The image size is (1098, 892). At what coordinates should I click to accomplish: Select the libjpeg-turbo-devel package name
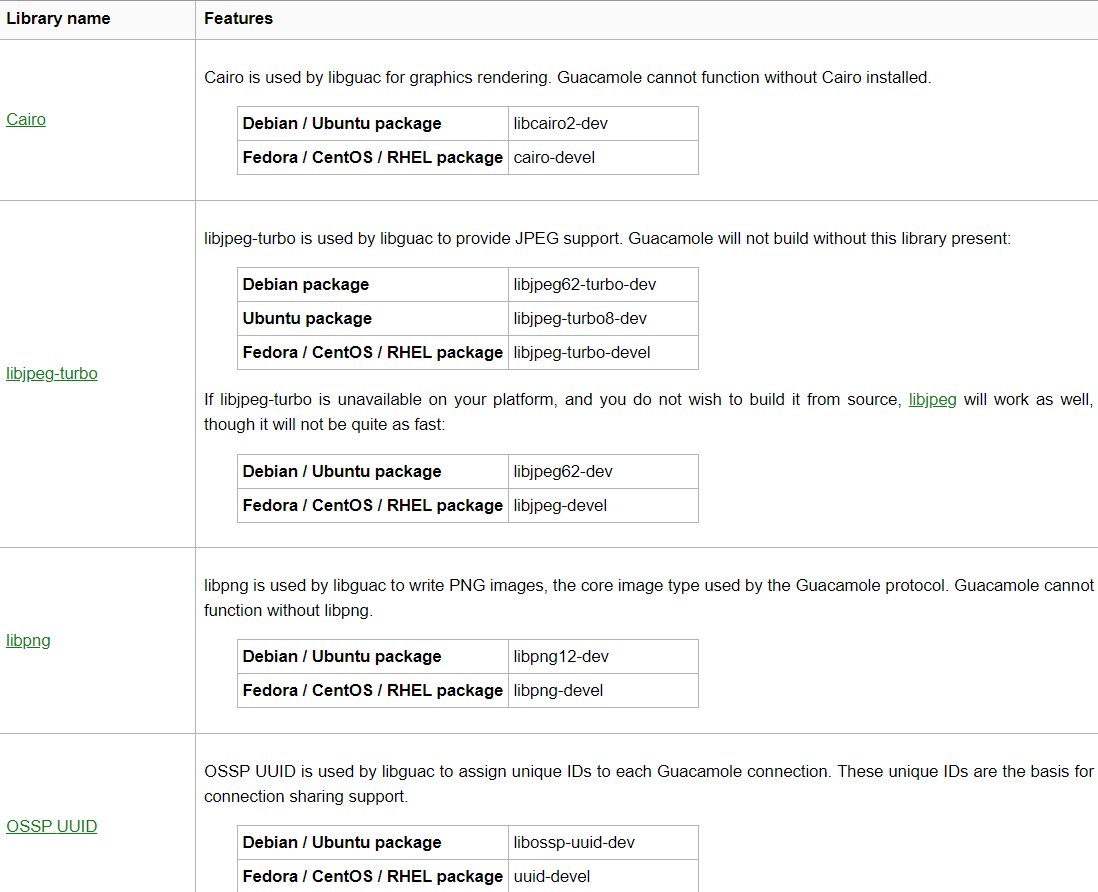coord(582,353)
